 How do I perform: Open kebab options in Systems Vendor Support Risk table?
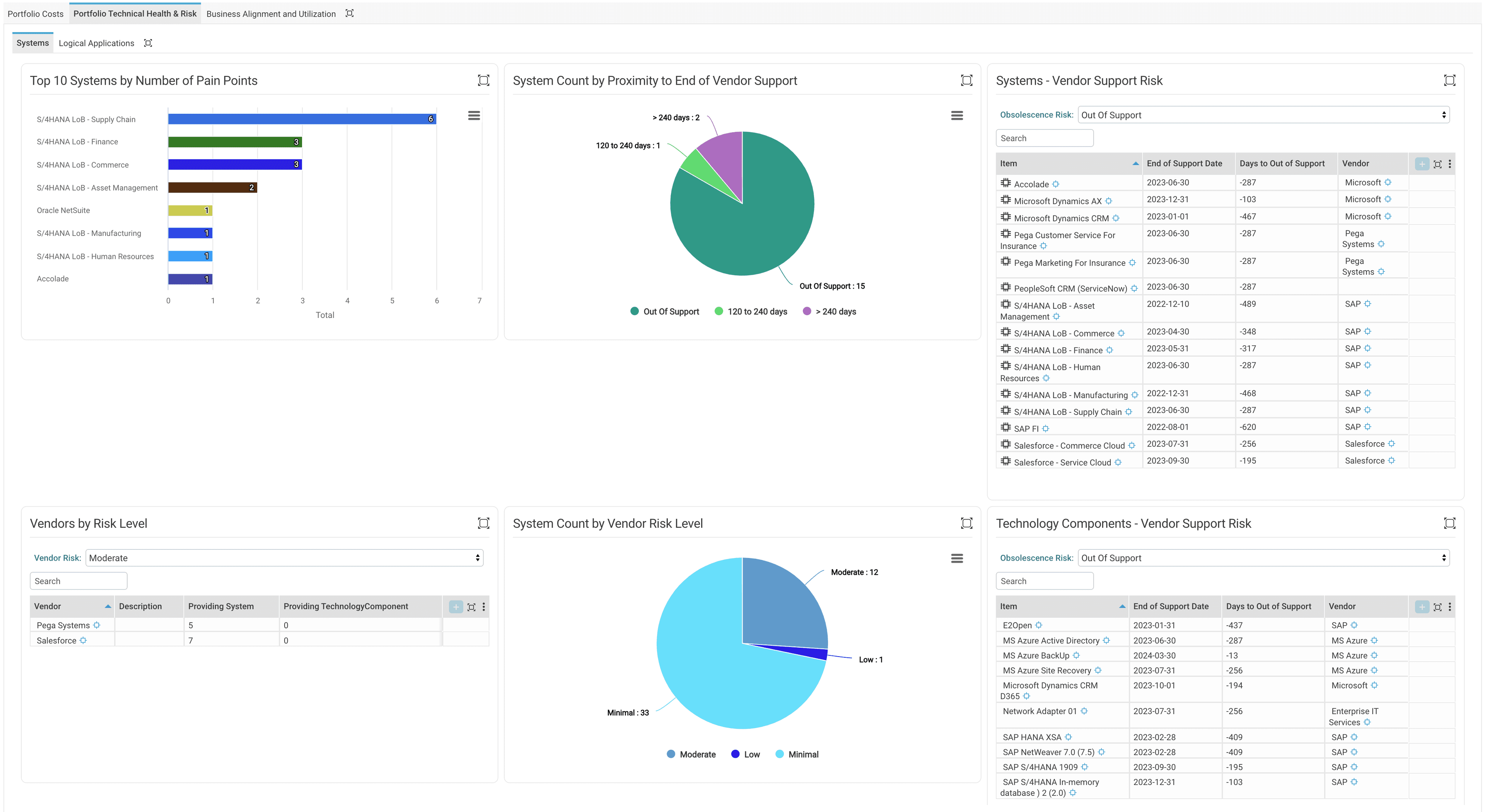tap(1450, 164)
